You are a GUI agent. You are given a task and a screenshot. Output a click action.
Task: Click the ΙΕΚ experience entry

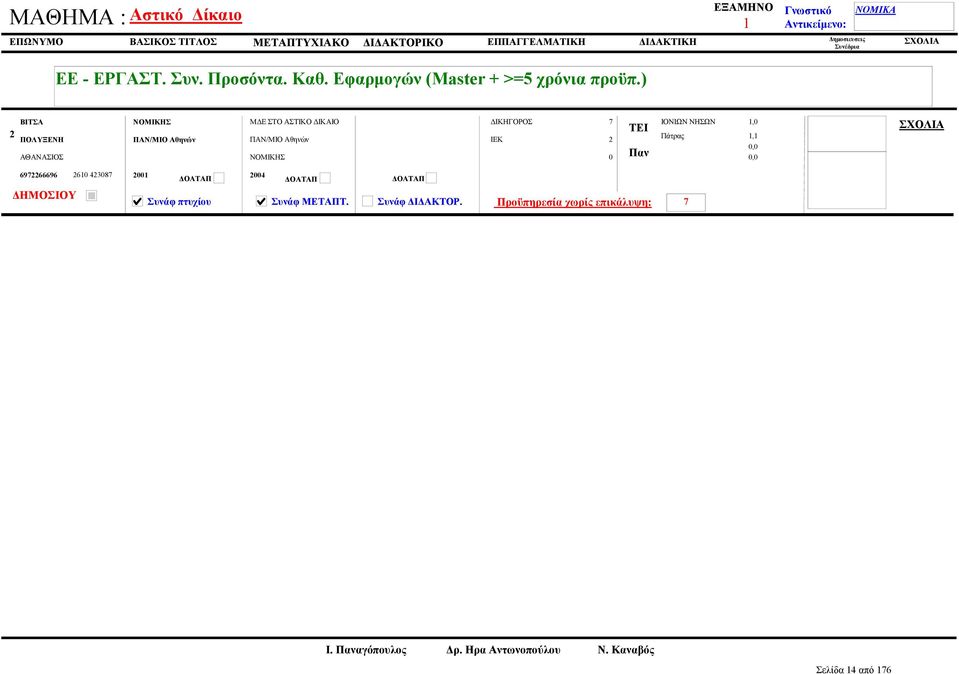[x=497, y=139]
